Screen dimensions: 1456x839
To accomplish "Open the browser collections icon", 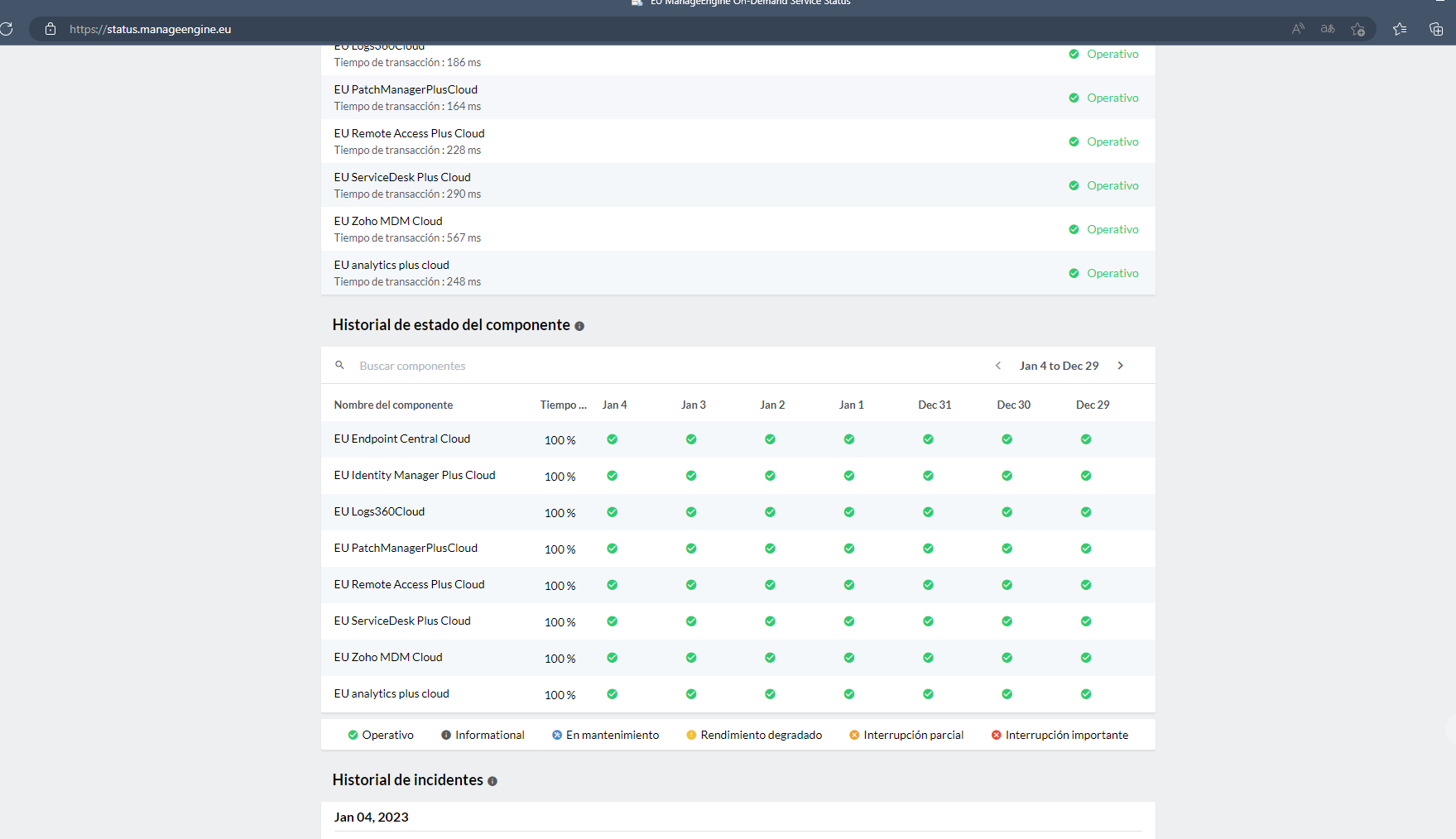I will pos(1436,29).
